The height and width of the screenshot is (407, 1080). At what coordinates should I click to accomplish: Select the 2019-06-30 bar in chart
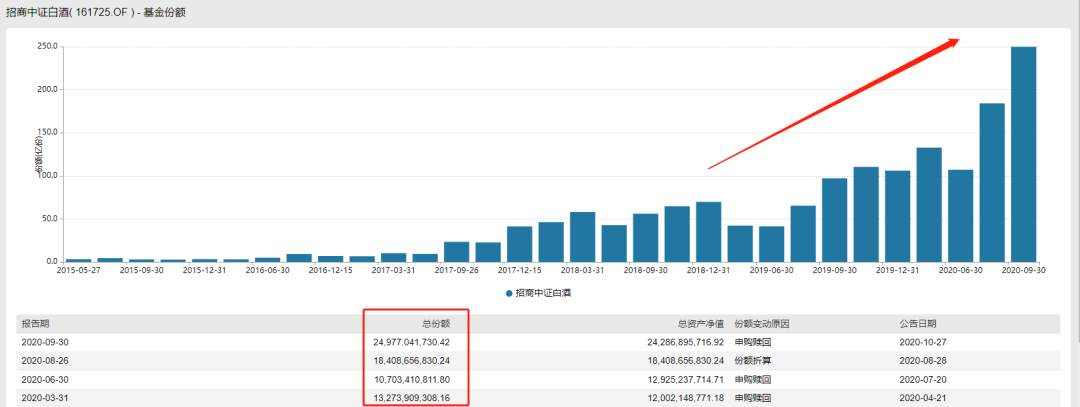pos(771,244)
